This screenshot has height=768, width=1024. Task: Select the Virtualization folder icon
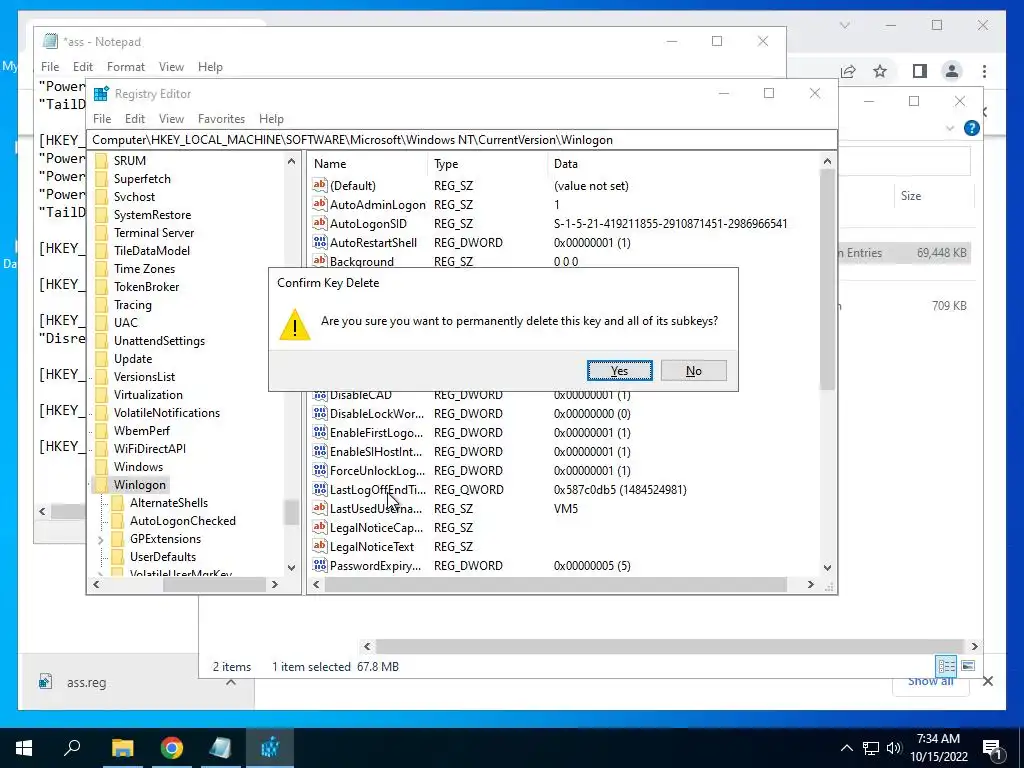tap(101, 394)
